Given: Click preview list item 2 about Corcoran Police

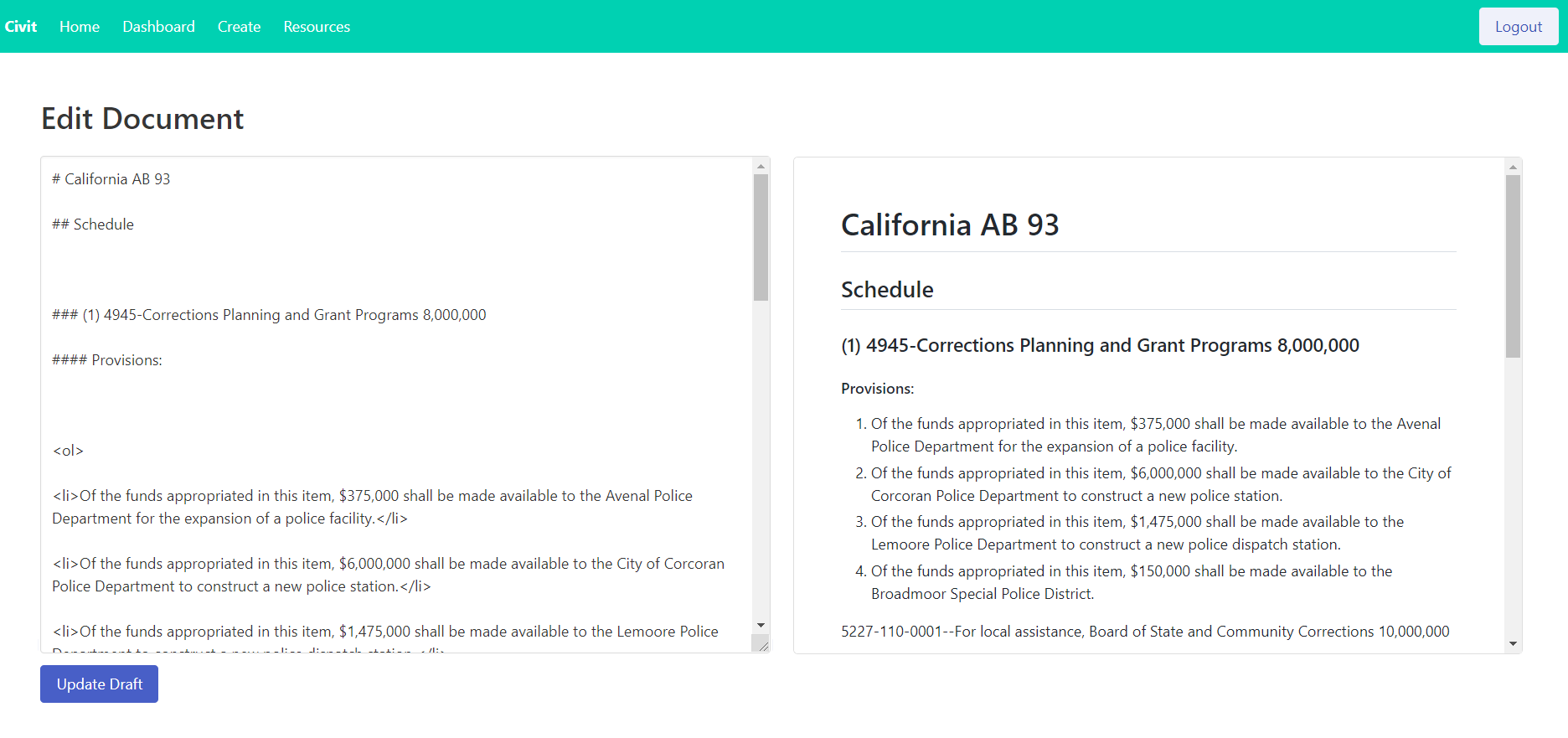Looking at the screenshot, I should pyautogui.click(x=1161, y=484).
